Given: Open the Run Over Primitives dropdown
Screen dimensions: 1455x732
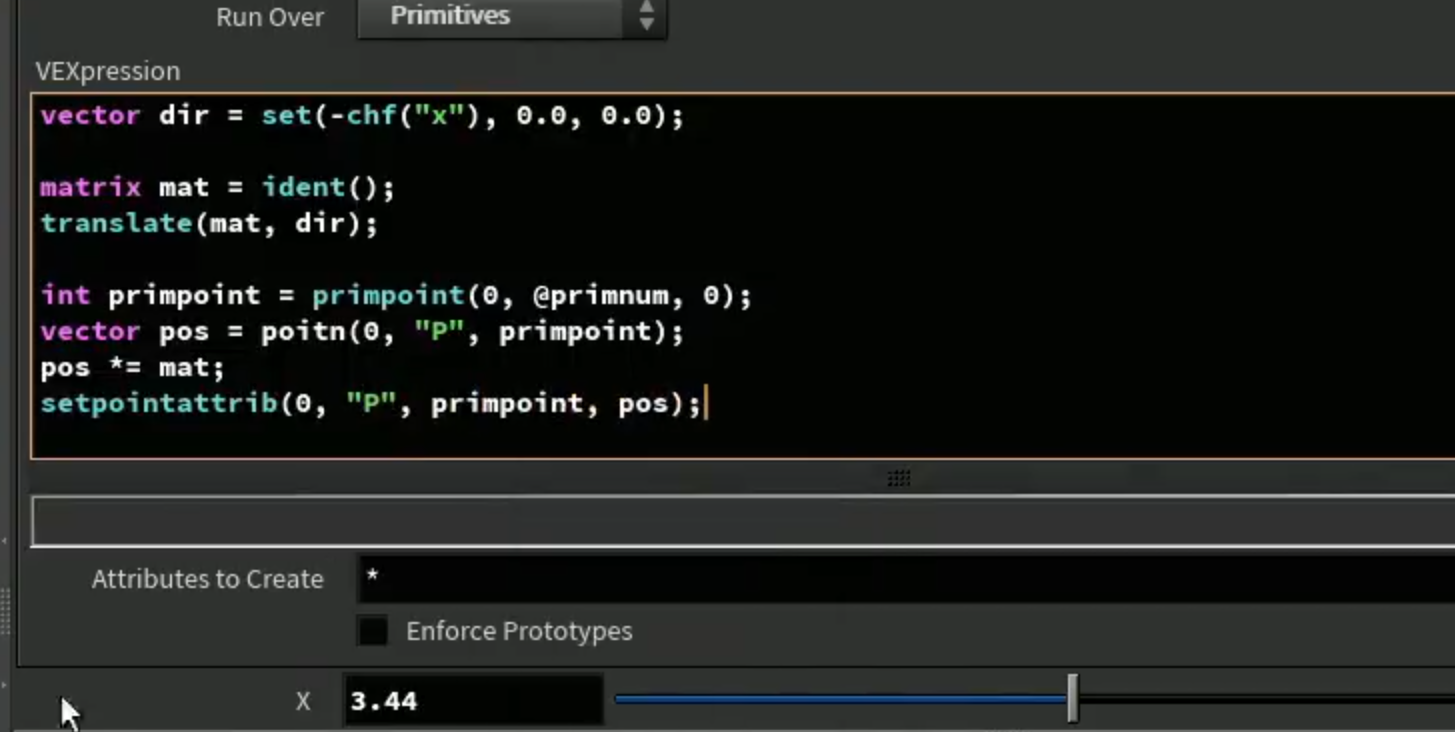Looking at the screenshot, I should point(511,17).
